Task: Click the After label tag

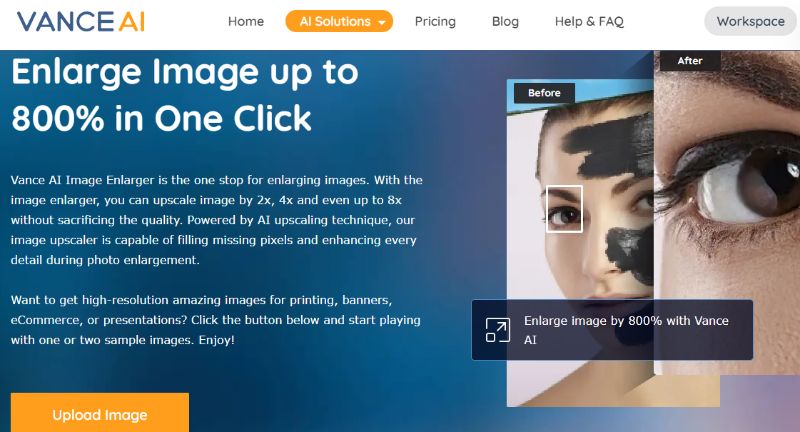Action: (x=690, y=61)
